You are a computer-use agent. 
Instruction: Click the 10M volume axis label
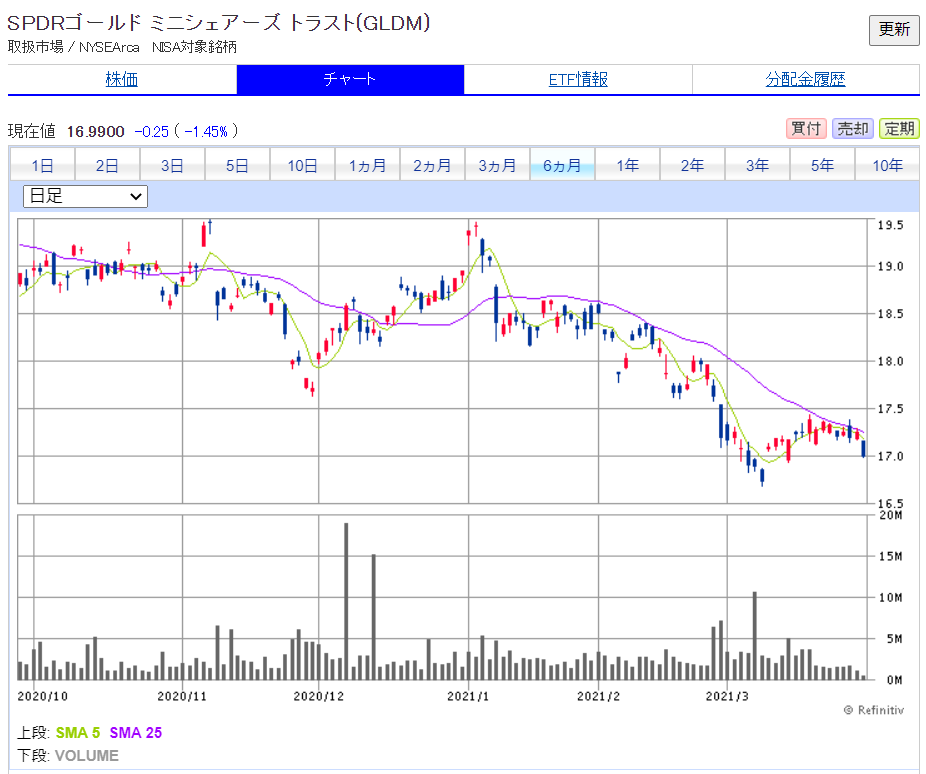coord(891,597)
